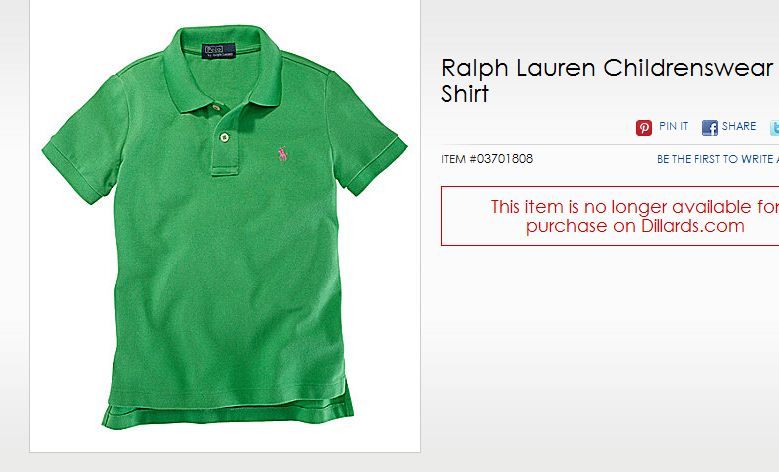This screenshot has width=779, height=472.
Task: Select the PIN IT text link
Action: [x=673, y=126]
